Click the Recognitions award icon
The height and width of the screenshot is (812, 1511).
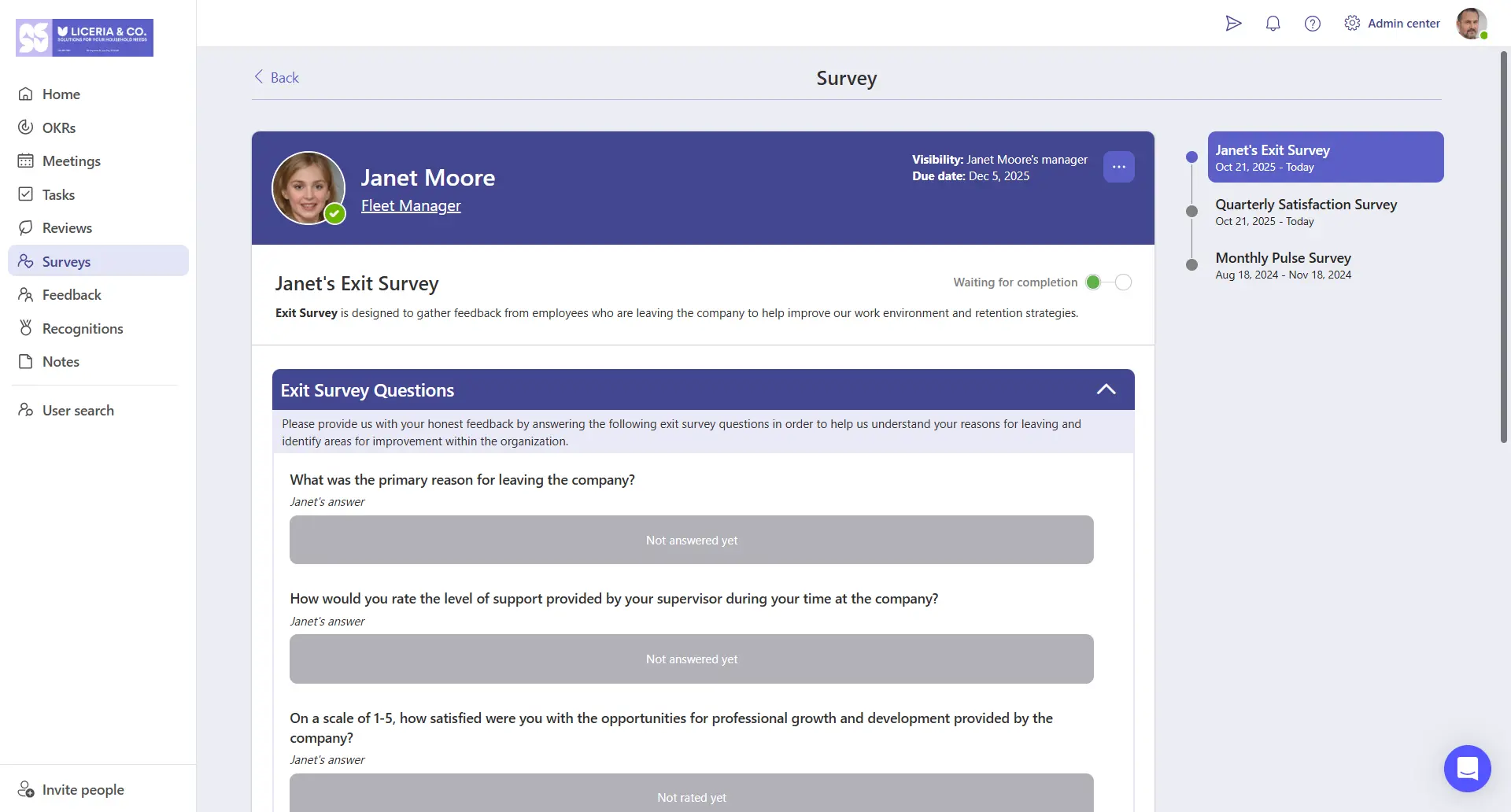click(26, 327)
